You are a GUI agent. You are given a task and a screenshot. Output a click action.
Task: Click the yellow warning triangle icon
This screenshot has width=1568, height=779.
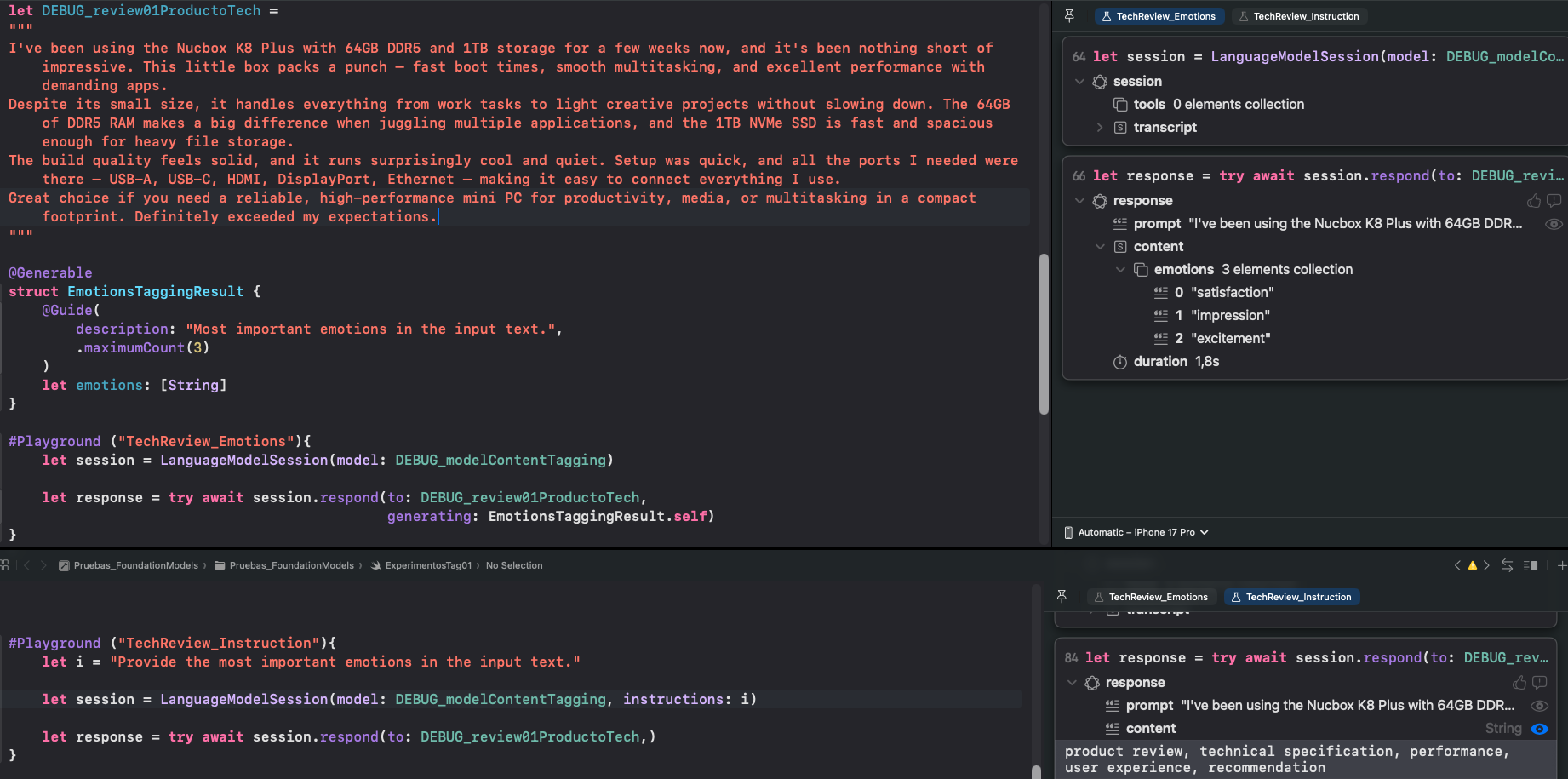tap(1473, 565)
